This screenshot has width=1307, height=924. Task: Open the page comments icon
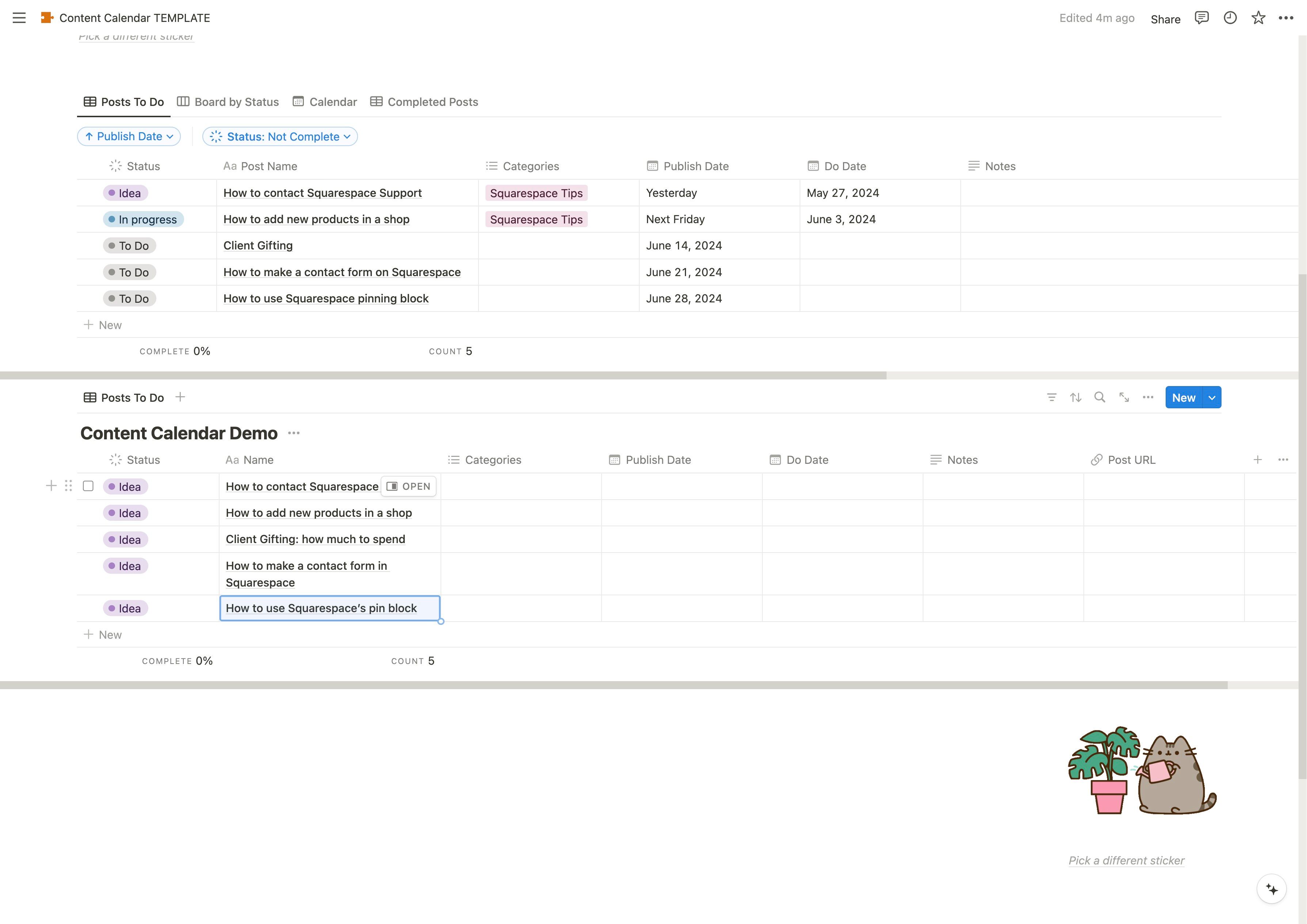click(x=1201, y=18)
